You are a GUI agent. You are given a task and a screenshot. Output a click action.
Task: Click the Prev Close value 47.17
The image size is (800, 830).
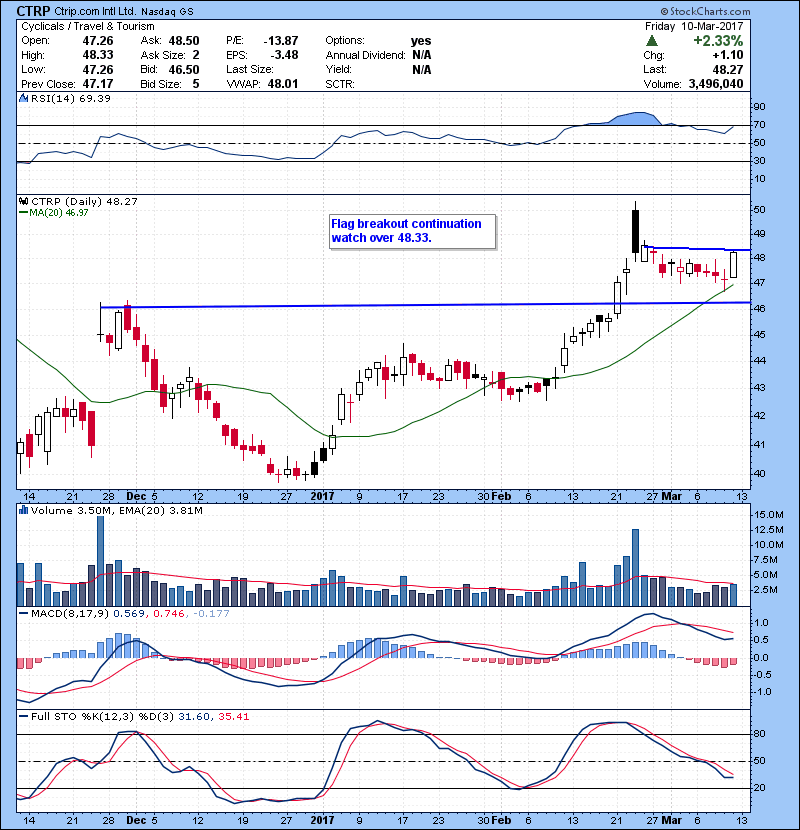click(x=98, y=84)
